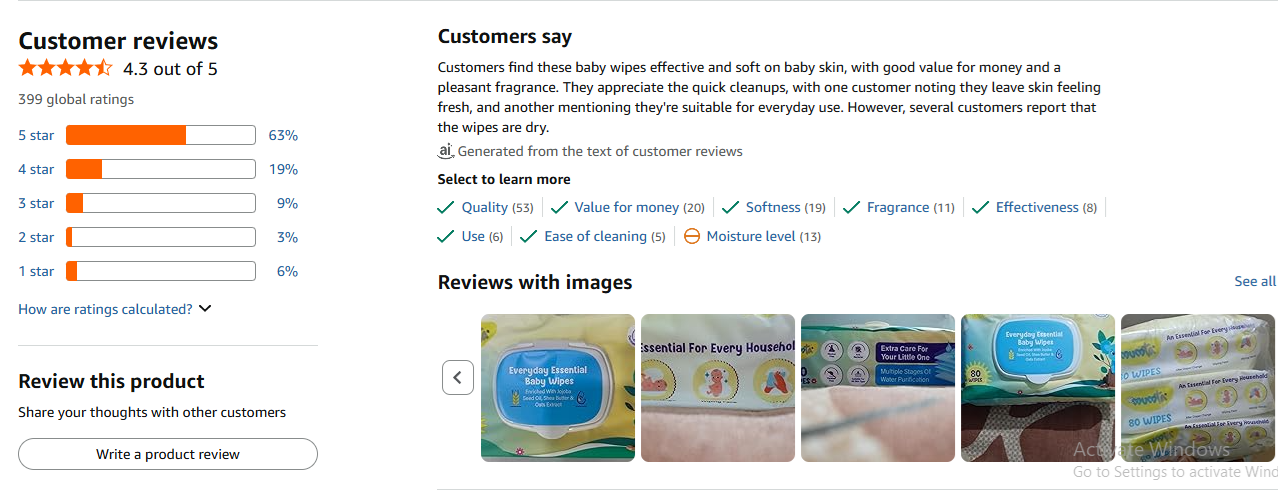Click the checkmark icon next to Effectiveness

[980, 208]
